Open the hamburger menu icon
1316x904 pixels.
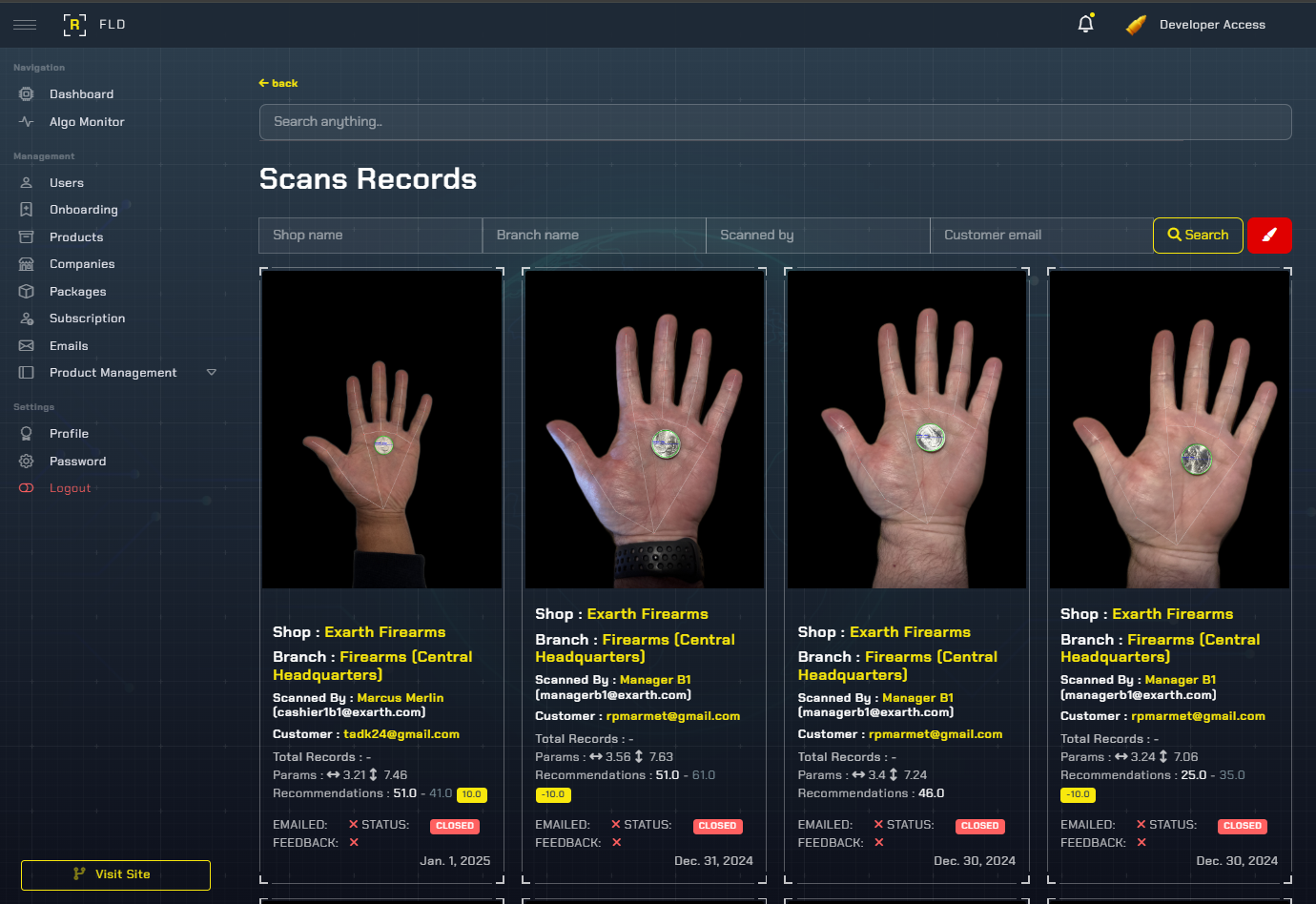(x=25, y=25)
